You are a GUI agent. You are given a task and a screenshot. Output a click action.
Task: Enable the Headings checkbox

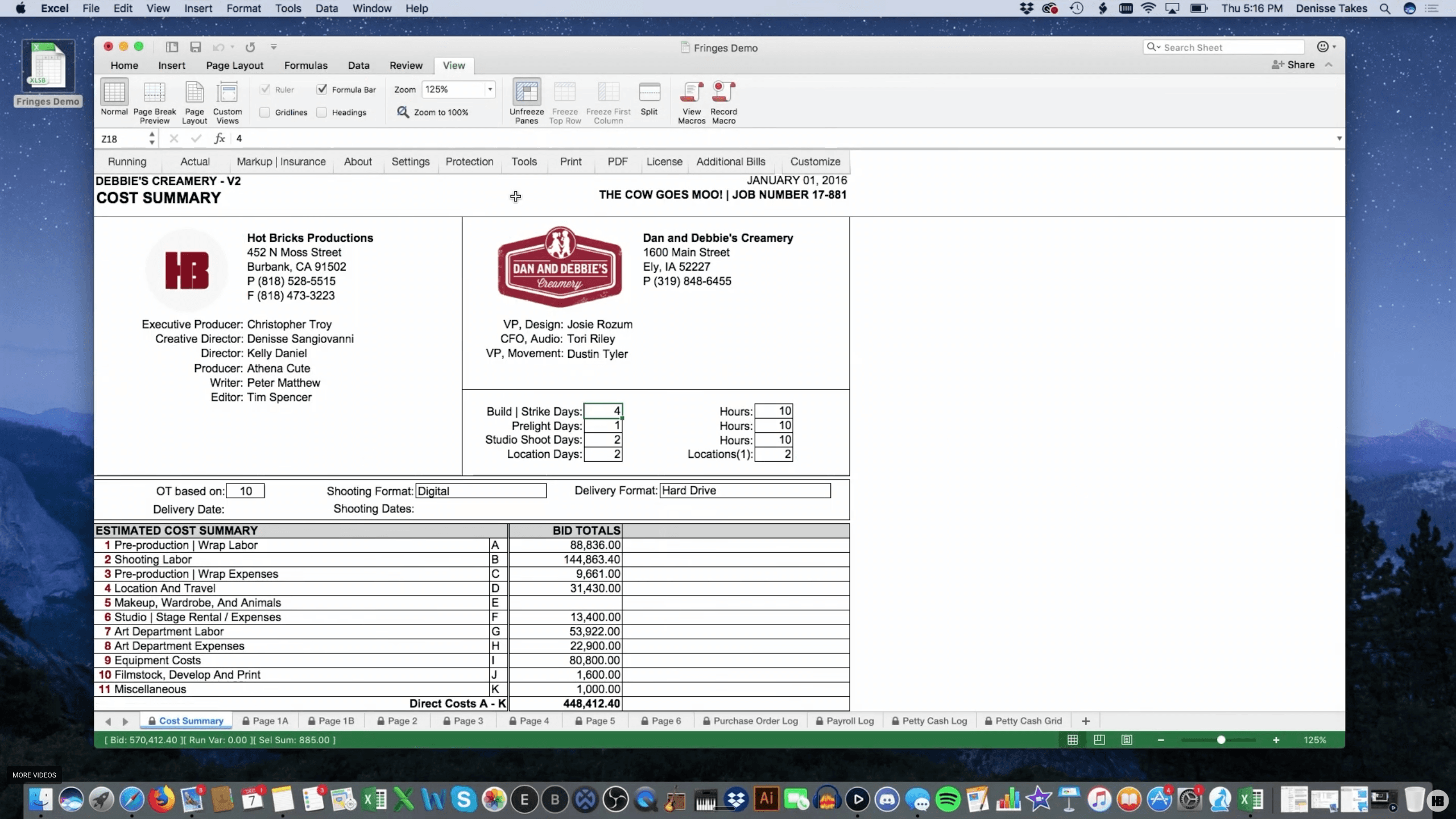click(x=322, y=112)
